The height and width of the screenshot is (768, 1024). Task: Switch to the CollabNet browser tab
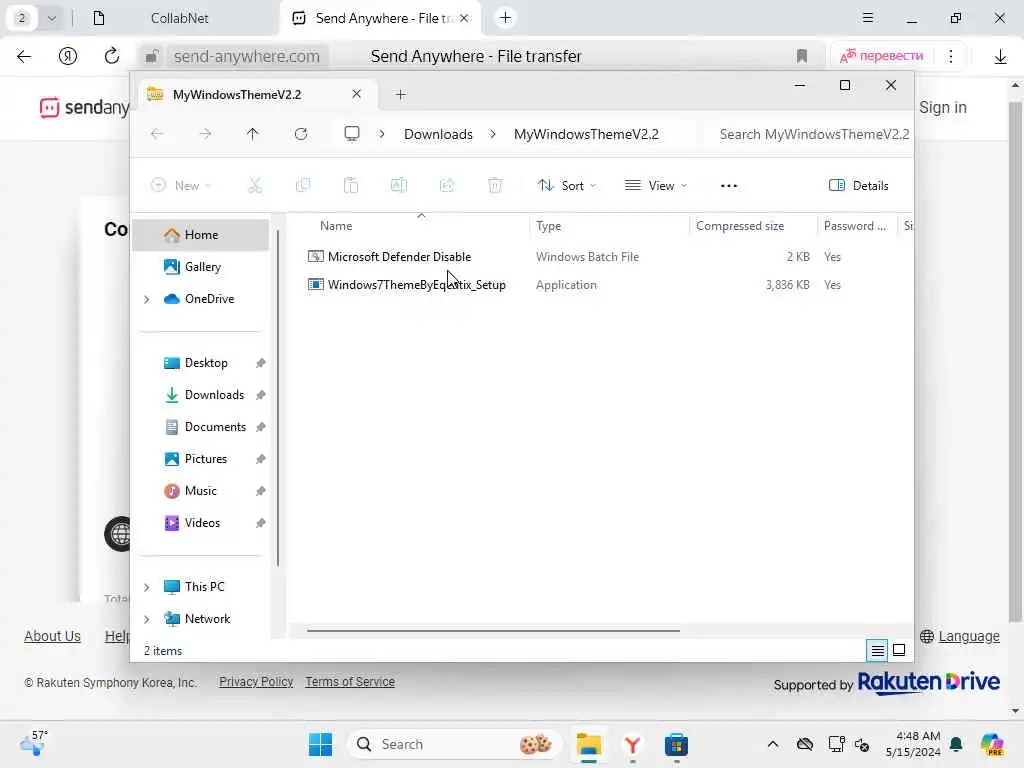[x=179, y=18]
